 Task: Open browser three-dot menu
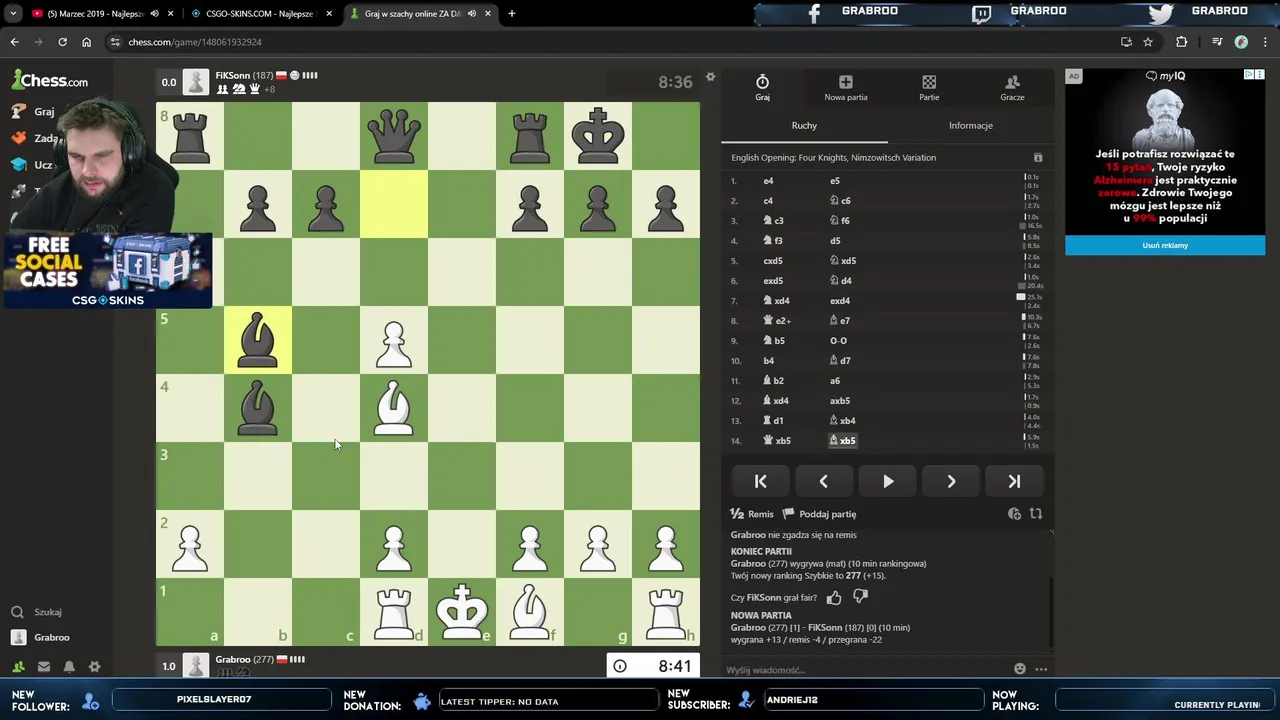coord(1266,42)
